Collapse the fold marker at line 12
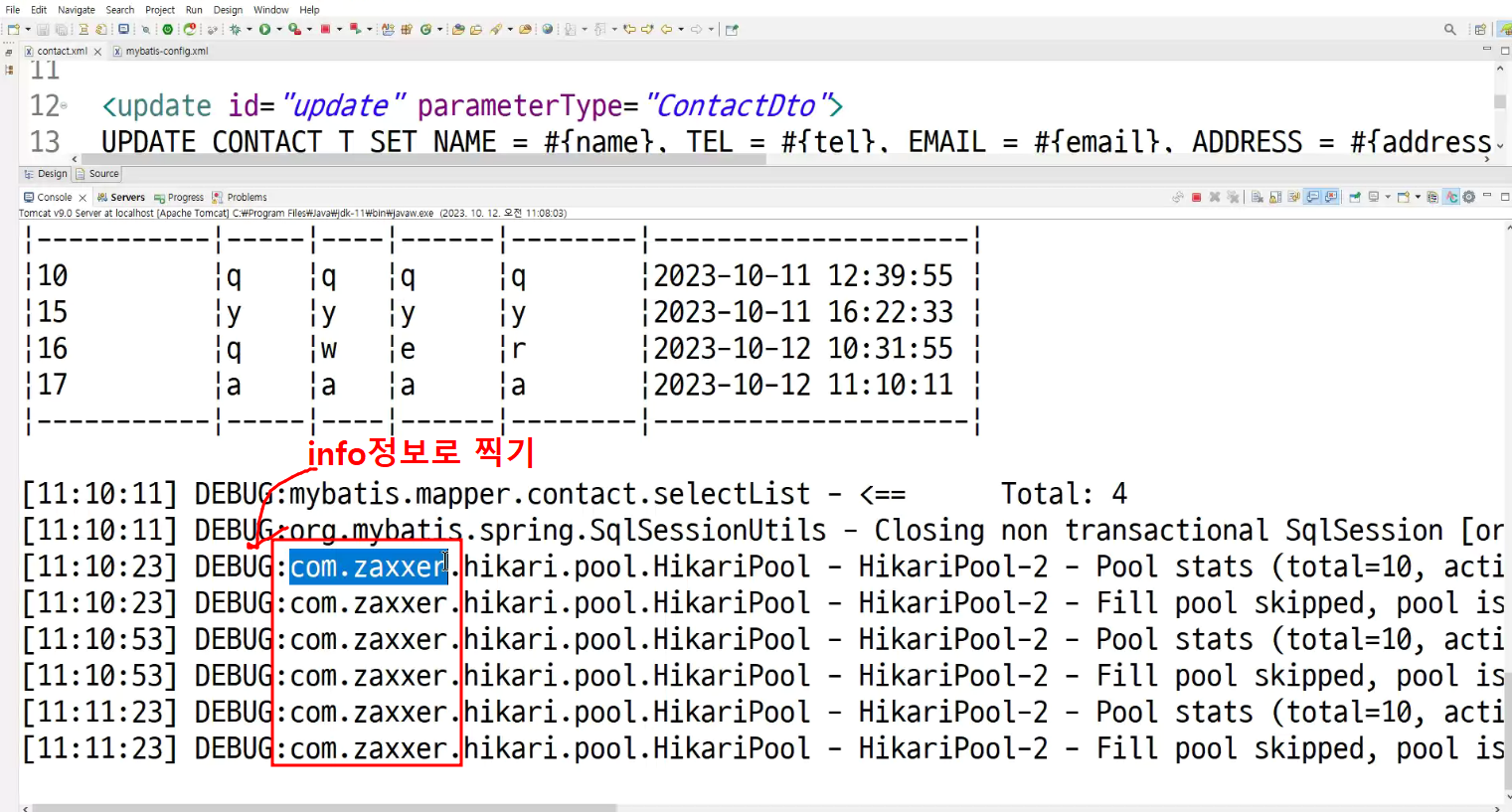The width and height of the screenshot is (1512, 812). [65, 105]
